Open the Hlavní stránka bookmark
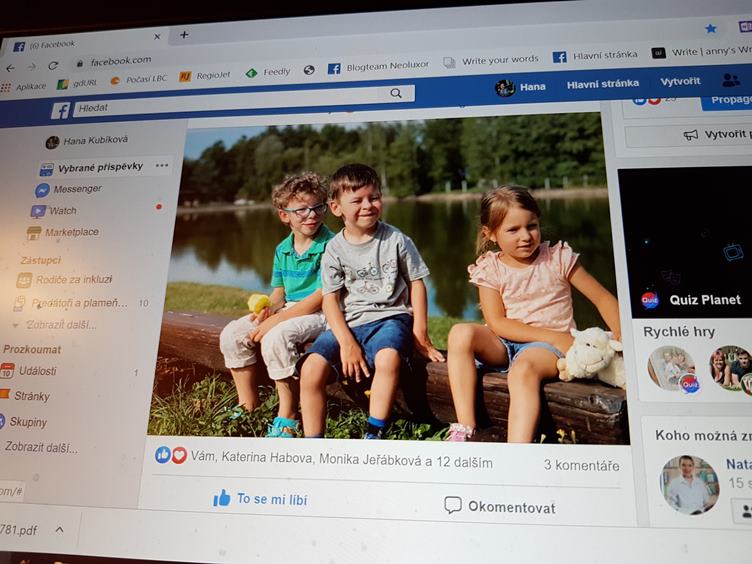Image resolution: width=752 pixels, height=564 pixels. point(596,56)
